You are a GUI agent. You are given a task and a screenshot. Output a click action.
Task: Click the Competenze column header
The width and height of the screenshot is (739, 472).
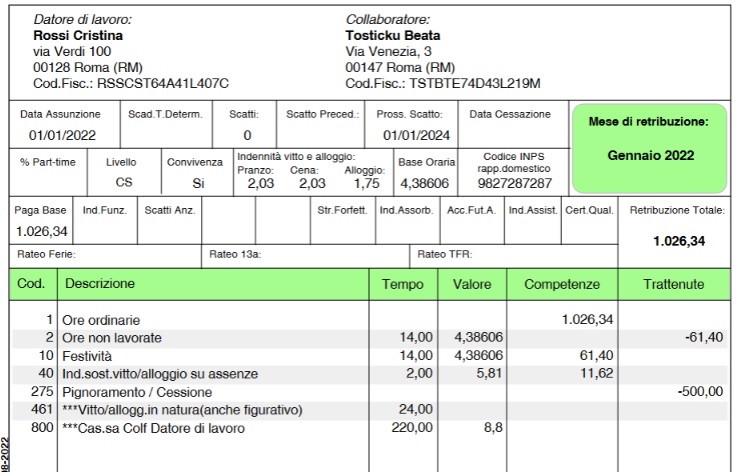(x=562, y=284)
